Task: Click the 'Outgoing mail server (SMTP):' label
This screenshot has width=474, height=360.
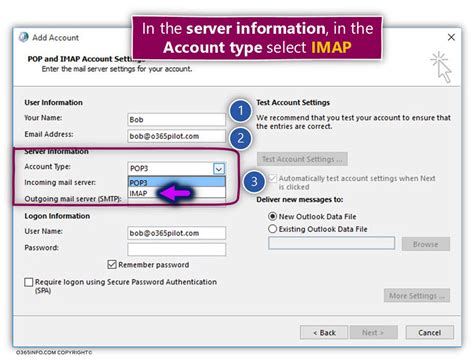Action: pos(73,199)
